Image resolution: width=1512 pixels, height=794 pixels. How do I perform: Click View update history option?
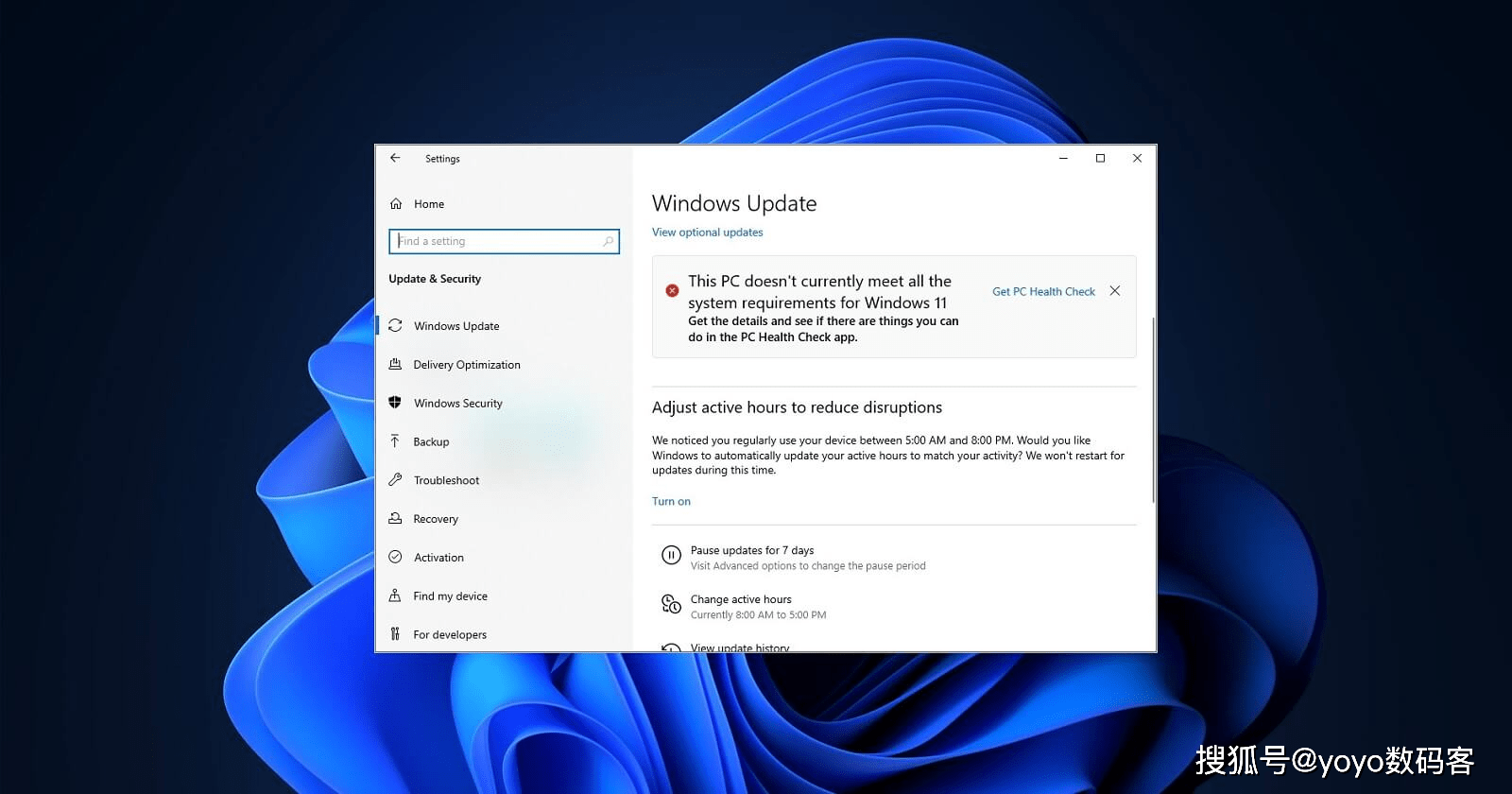[739, 647]
